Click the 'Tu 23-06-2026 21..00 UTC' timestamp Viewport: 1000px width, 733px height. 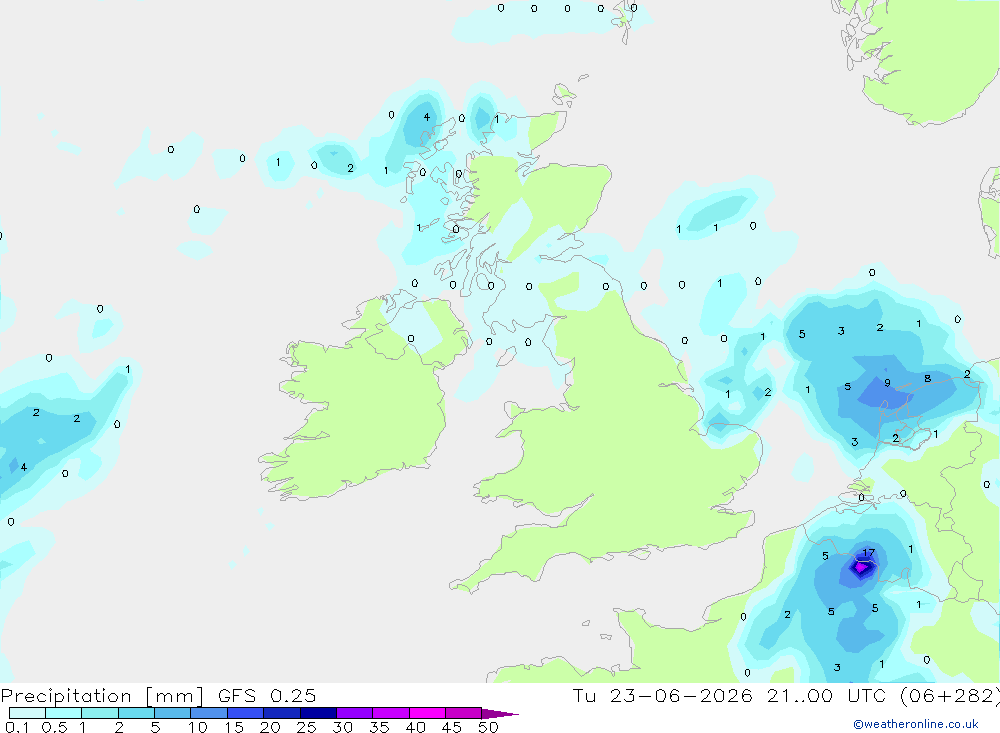click(732, 695)
